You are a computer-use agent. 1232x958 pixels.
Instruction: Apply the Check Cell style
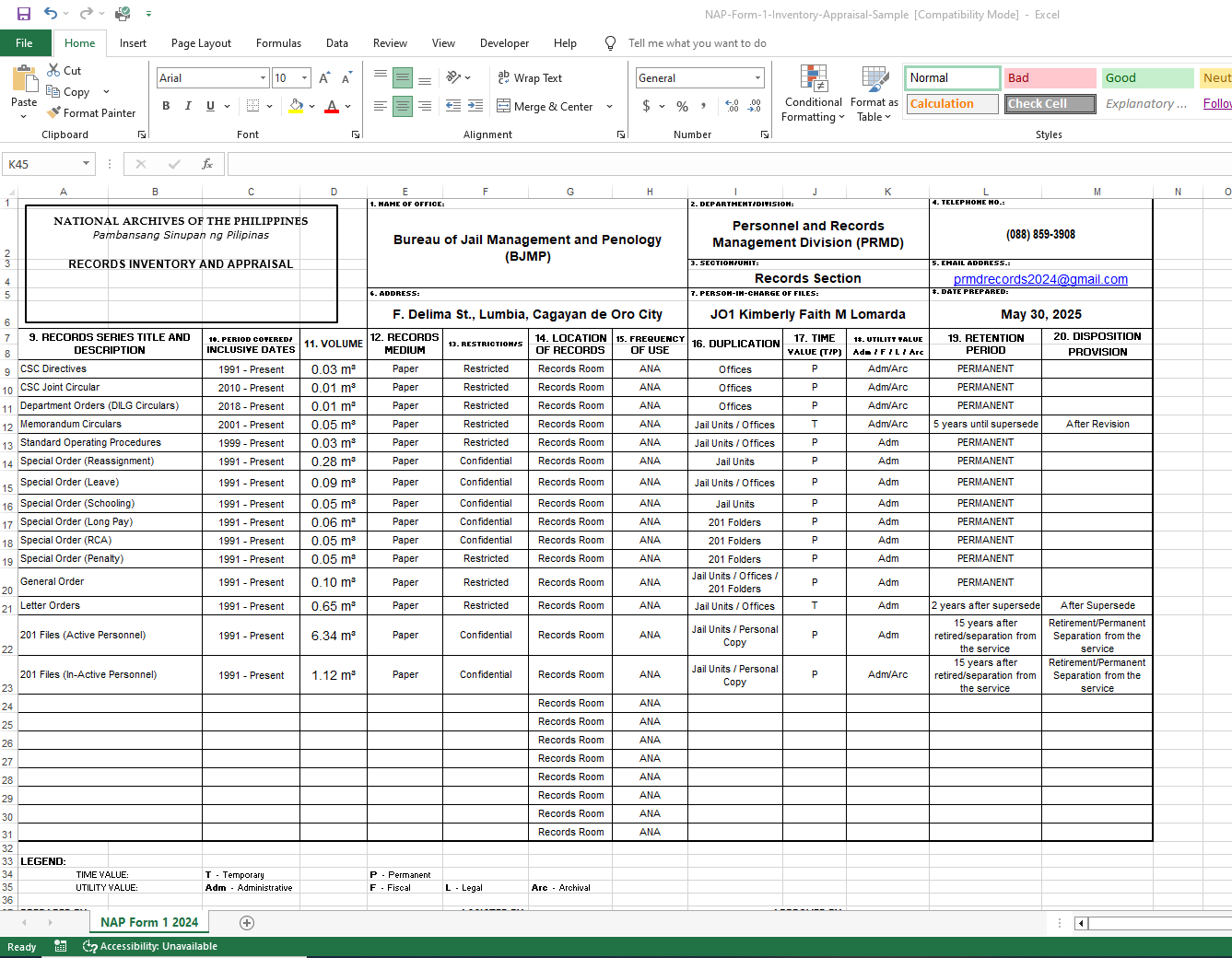click(x=1050, y=104)
